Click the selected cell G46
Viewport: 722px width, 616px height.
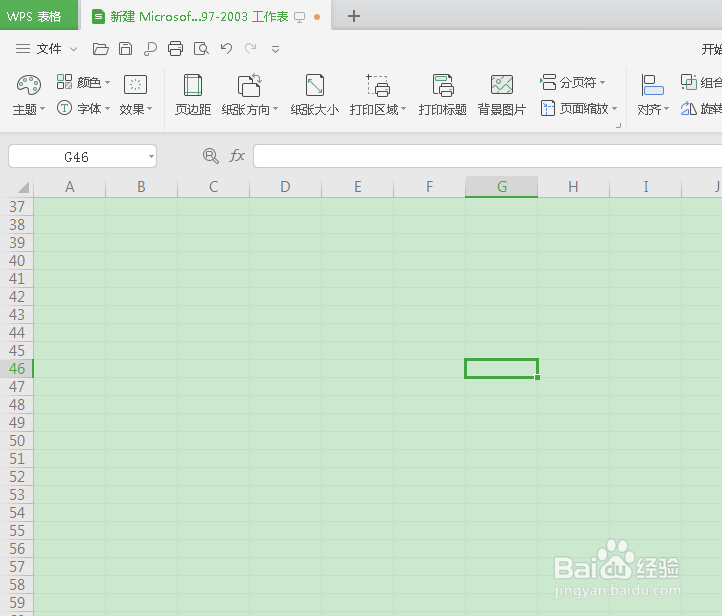pos(501,369)
